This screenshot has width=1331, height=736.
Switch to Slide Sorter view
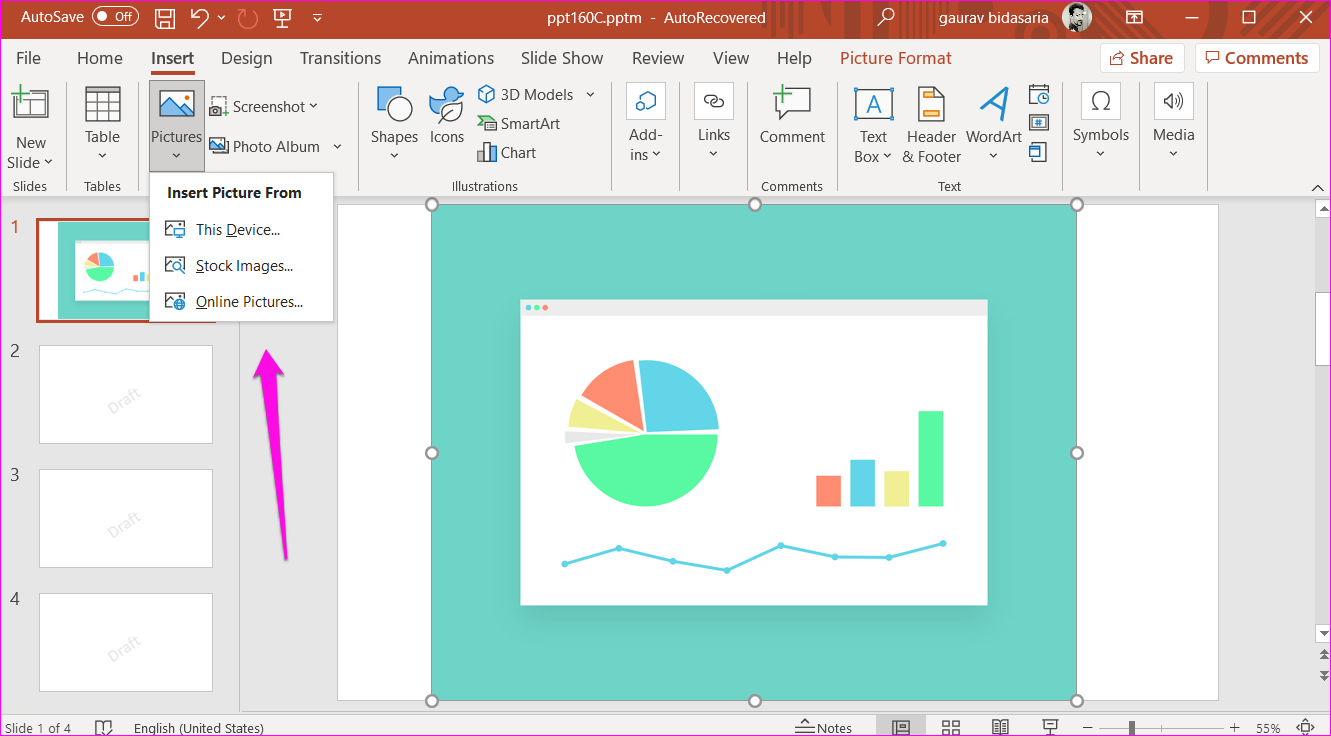(951, 727)
